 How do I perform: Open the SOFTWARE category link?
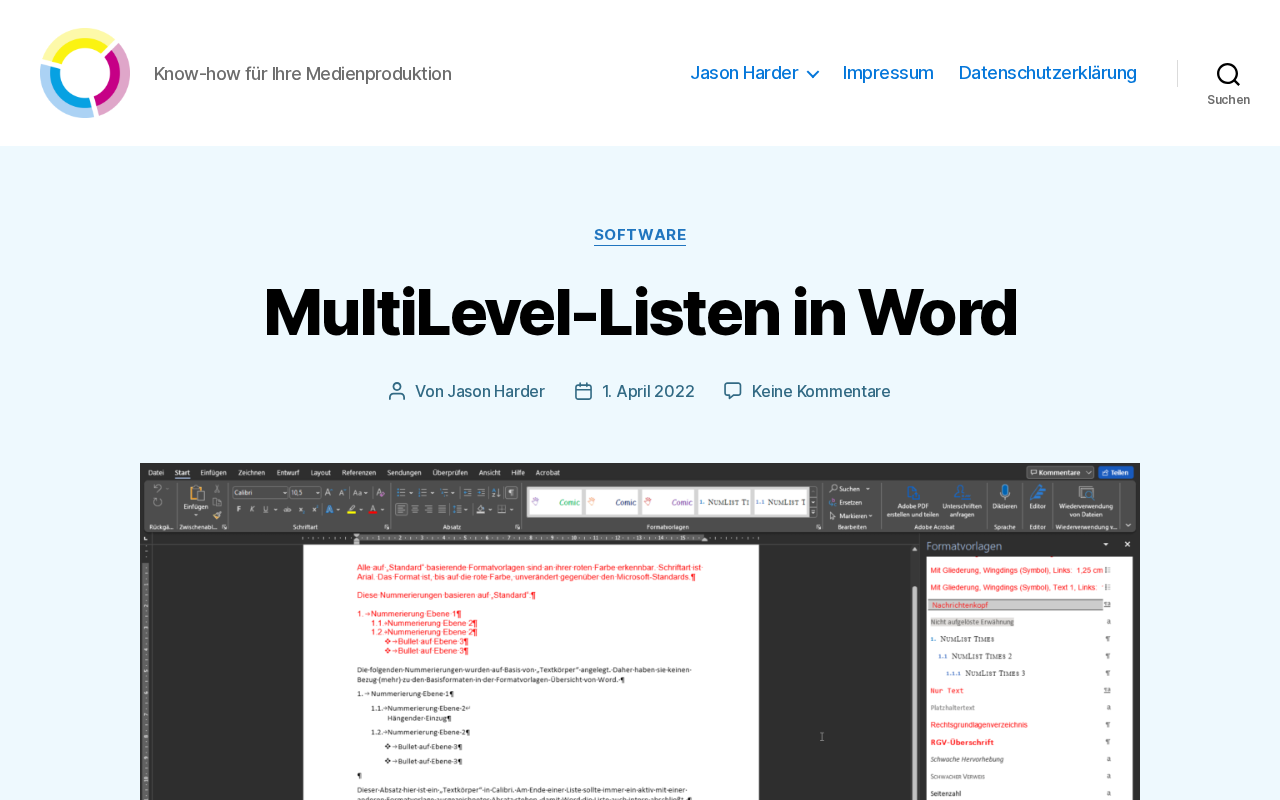640,235
